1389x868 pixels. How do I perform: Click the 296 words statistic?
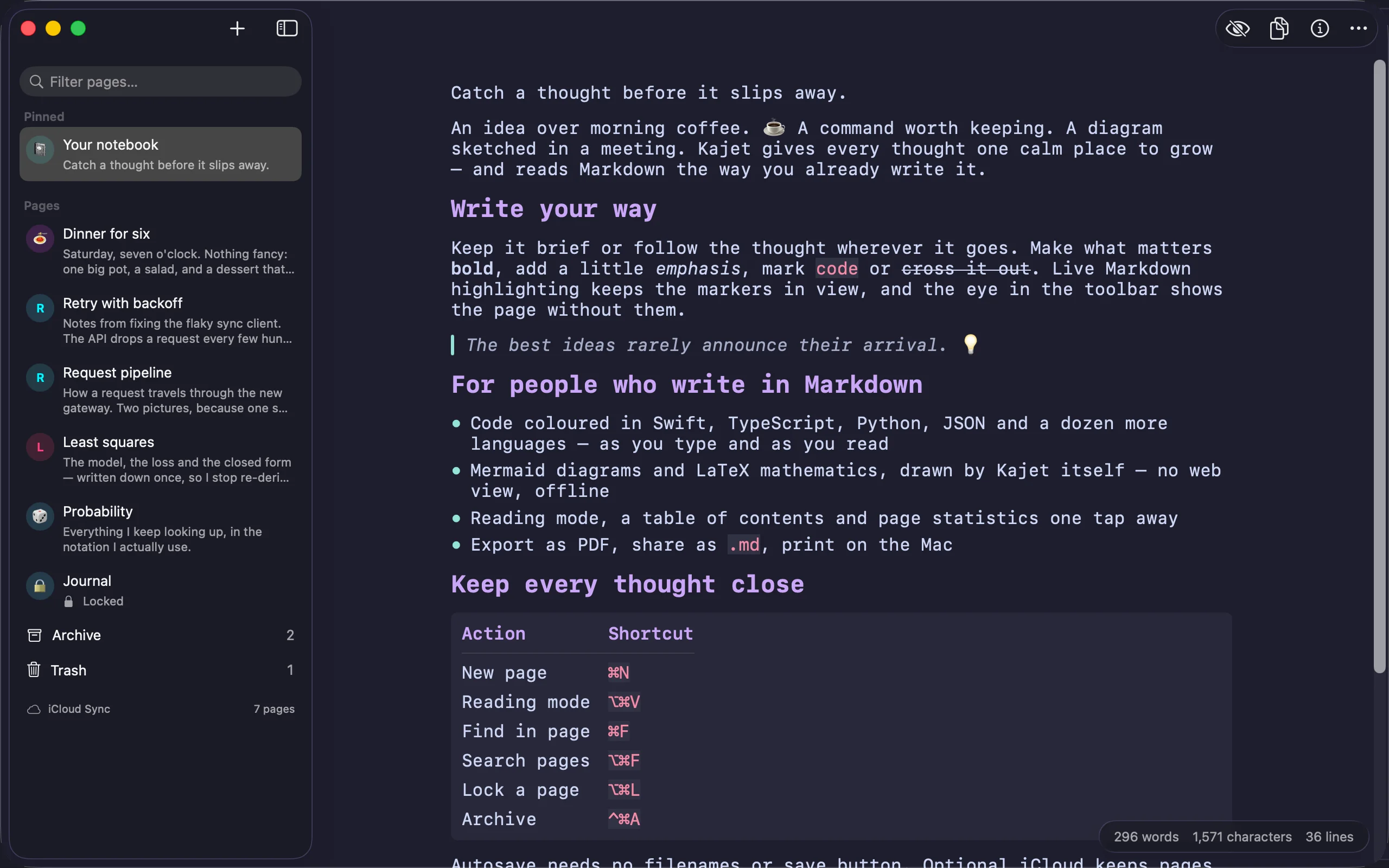click(x=1145, y=837)
